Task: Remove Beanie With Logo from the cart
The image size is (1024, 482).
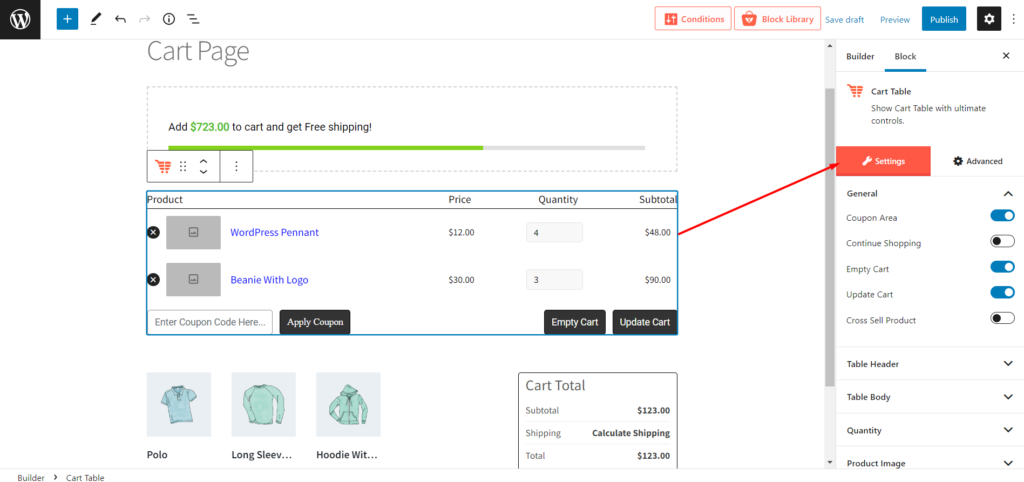Action: click(x=153, y=280)
